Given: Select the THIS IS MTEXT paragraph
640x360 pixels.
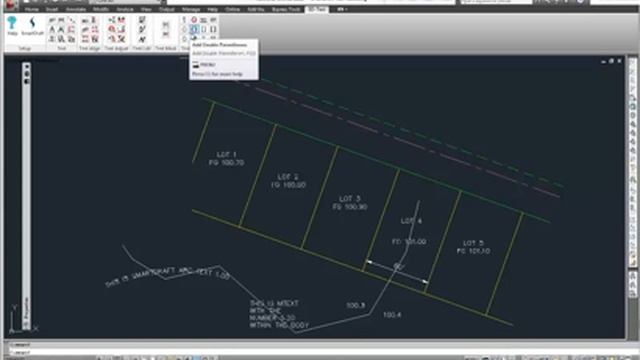Looking at the screenshot, I should 280,314.
